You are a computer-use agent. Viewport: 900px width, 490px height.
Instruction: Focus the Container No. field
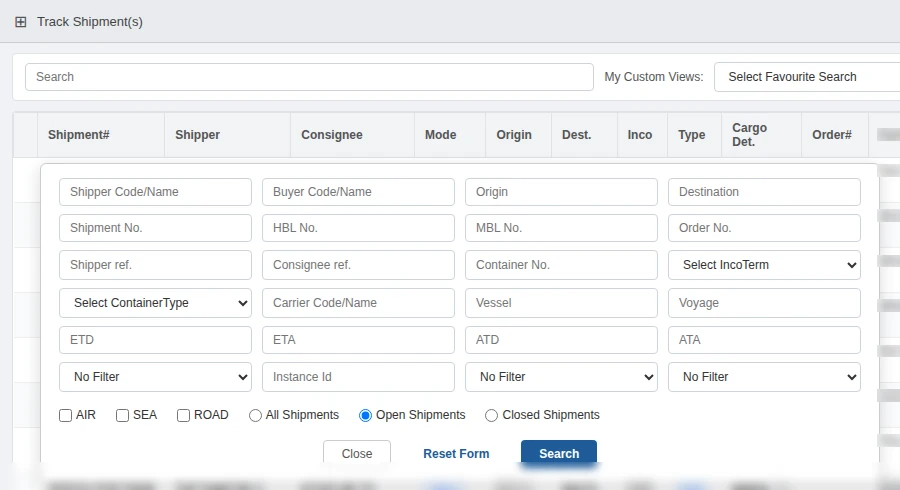tap(561, 265)
